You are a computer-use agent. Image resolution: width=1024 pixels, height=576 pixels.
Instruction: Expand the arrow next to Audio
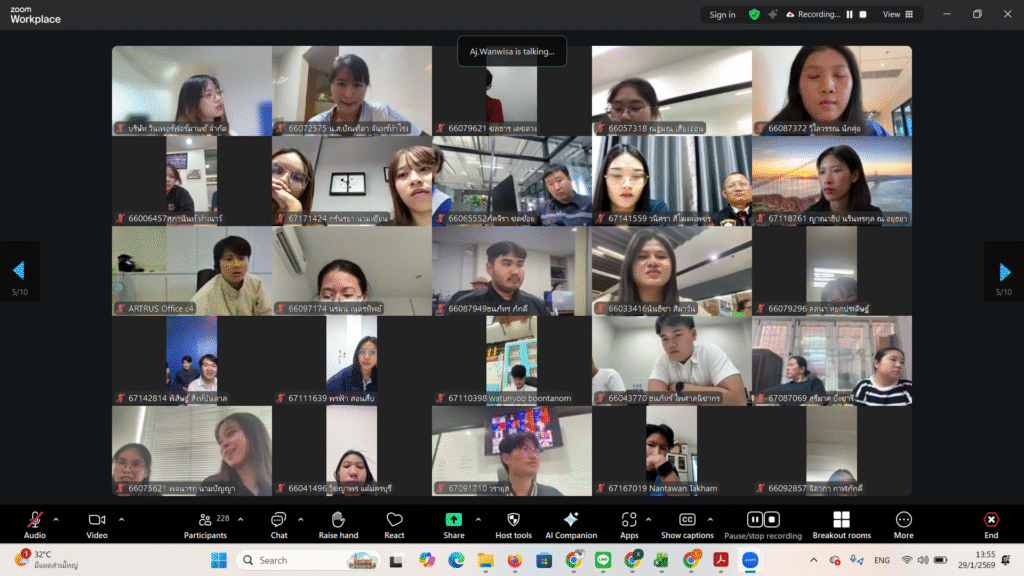tap(56, 519)
